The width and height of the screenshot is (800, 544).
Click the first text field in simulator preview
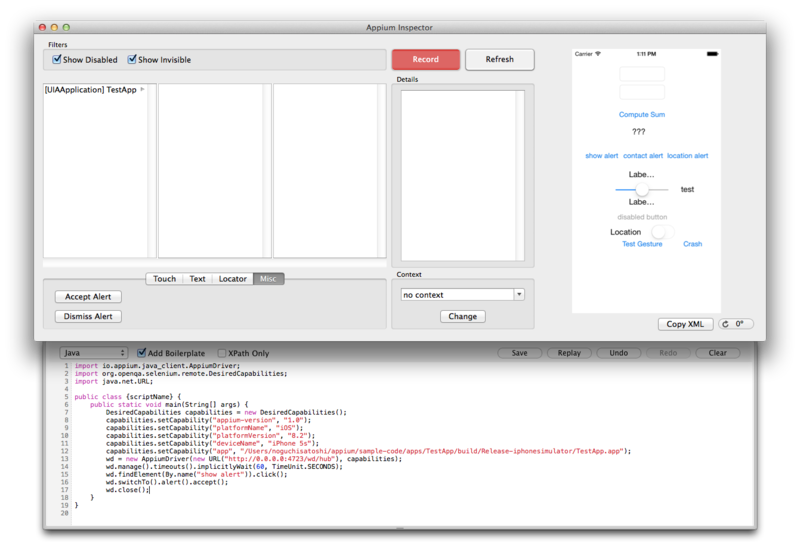click(x=642, y=74)
